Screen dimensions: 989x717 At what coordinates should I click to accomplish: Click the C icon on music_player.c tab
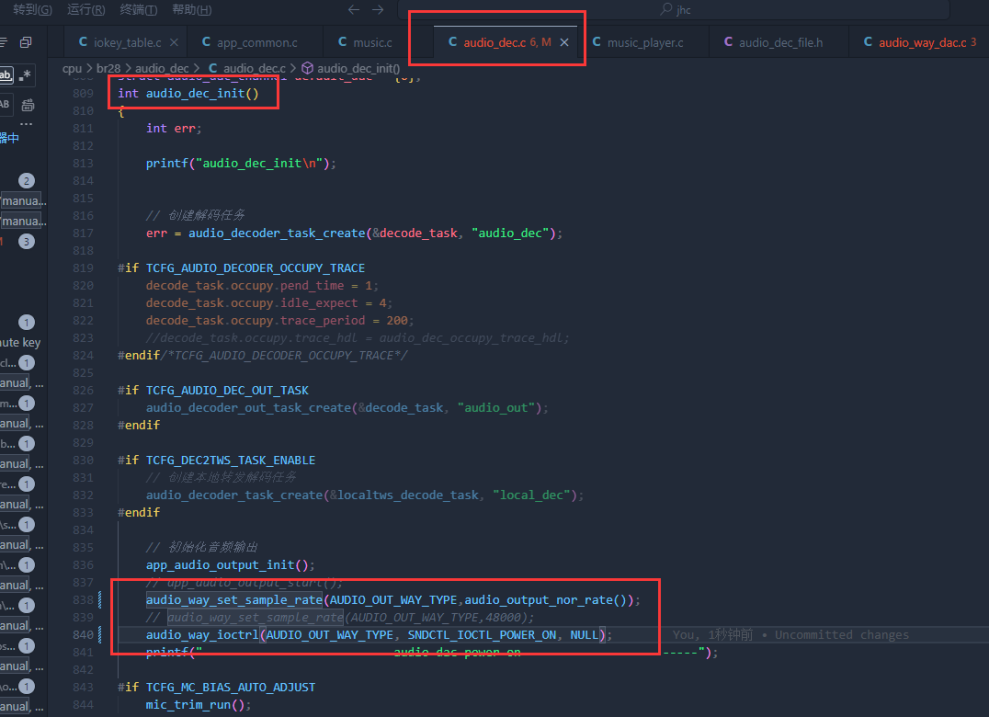point(597,42)
